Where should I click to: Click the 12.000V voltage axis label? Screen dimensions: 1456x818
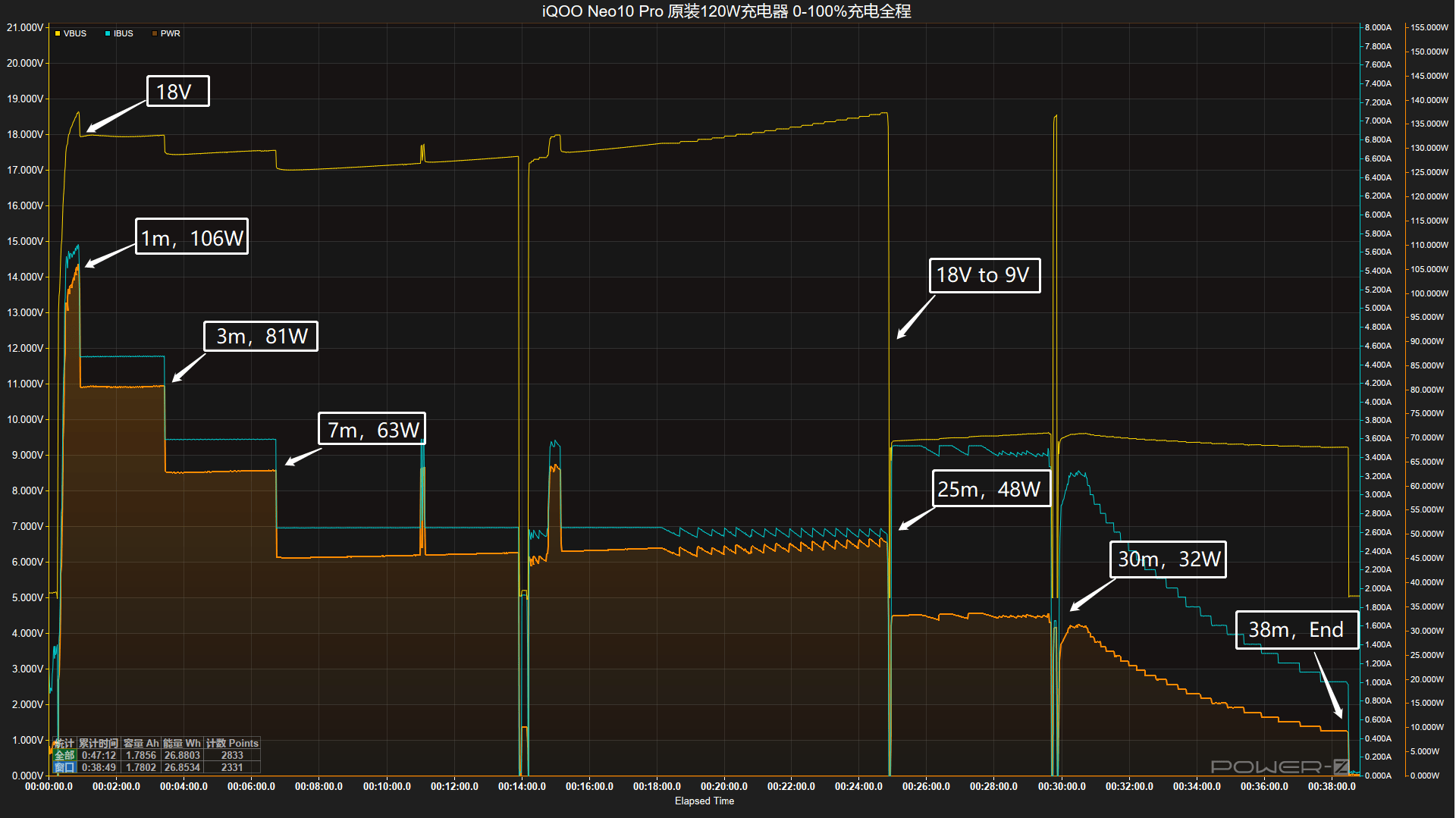coord(25,348)
